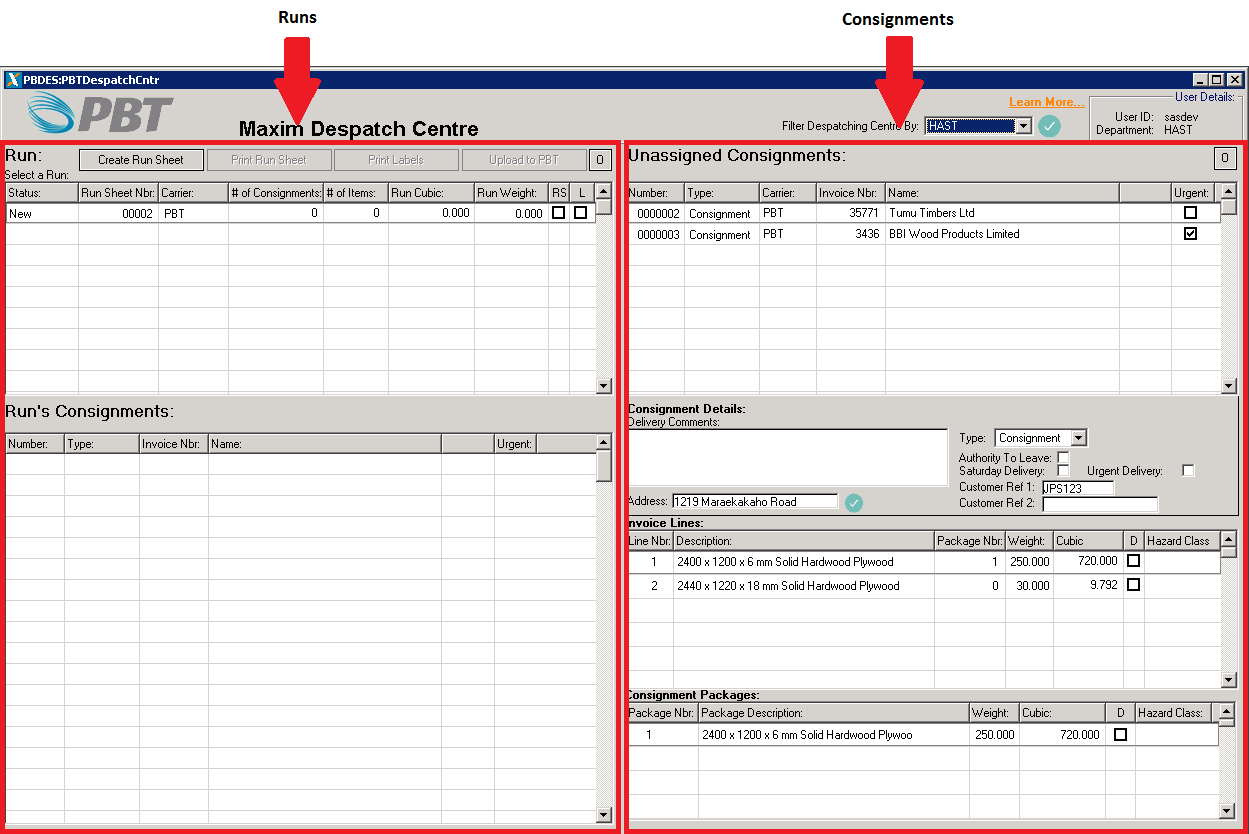The height and width of the screenshot is (834, 1249).
Task: Click the # of Items column header
Action: pyautogui.click(x=356, y=192)
